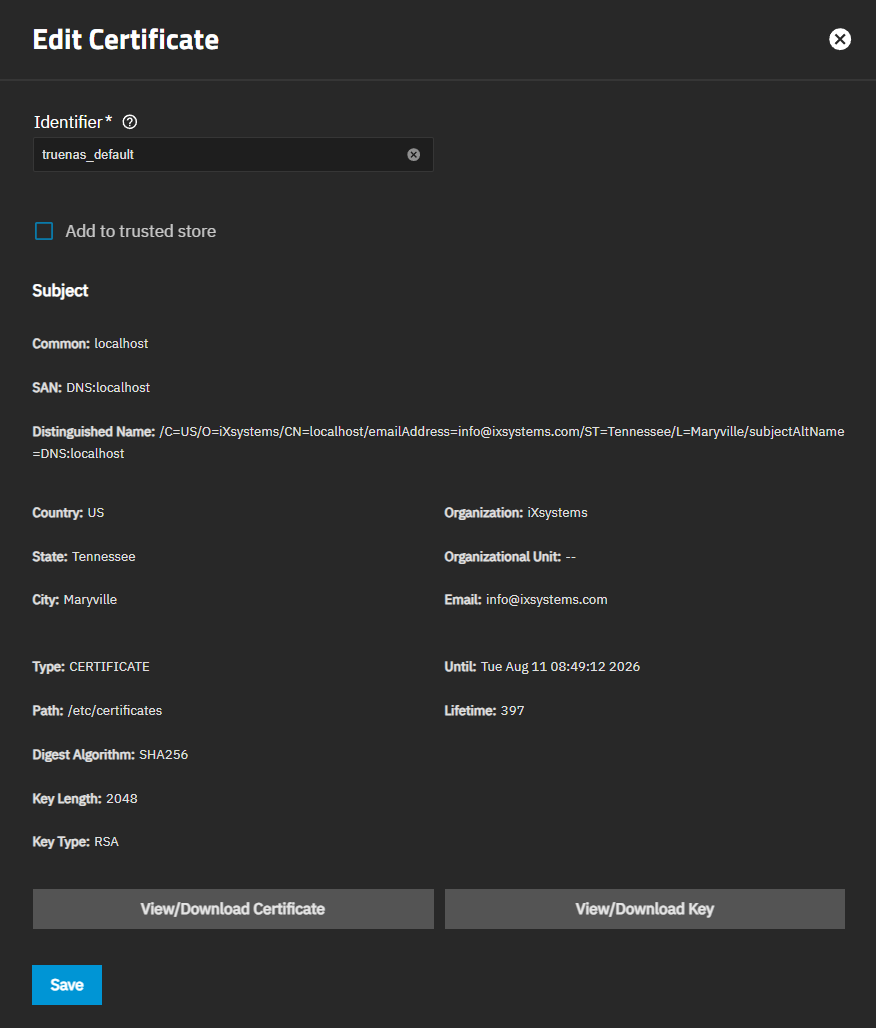Click the info@ixsystems.com email value
Screen dimensions: 876x1028
[546, 600]
